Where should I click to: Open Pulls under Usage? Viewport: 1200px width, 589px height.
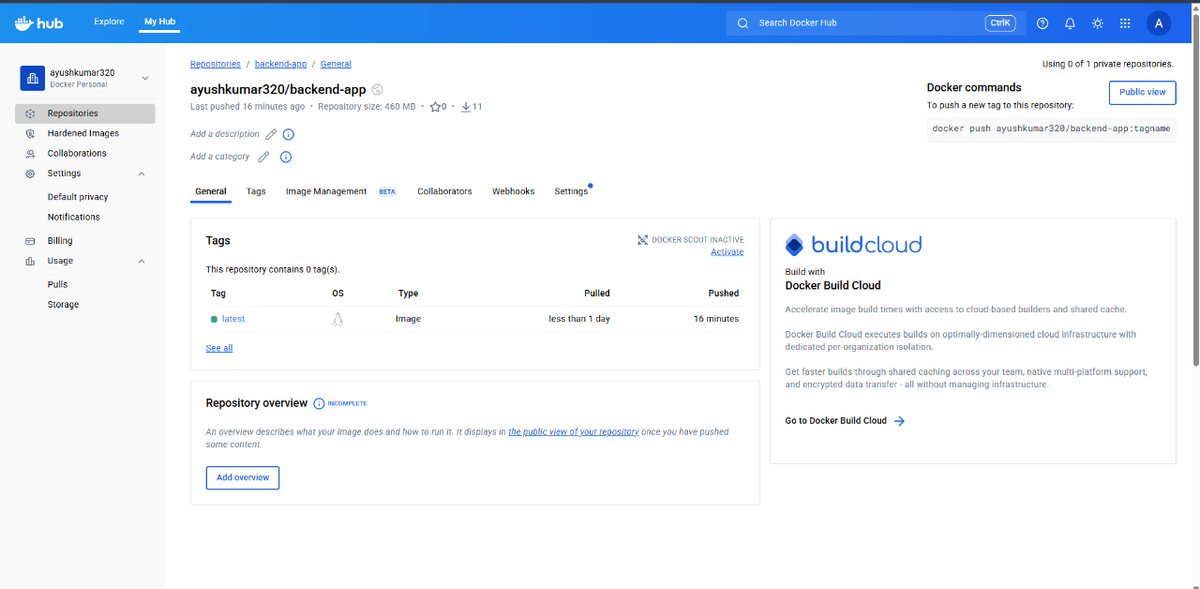tap(57, 285)
